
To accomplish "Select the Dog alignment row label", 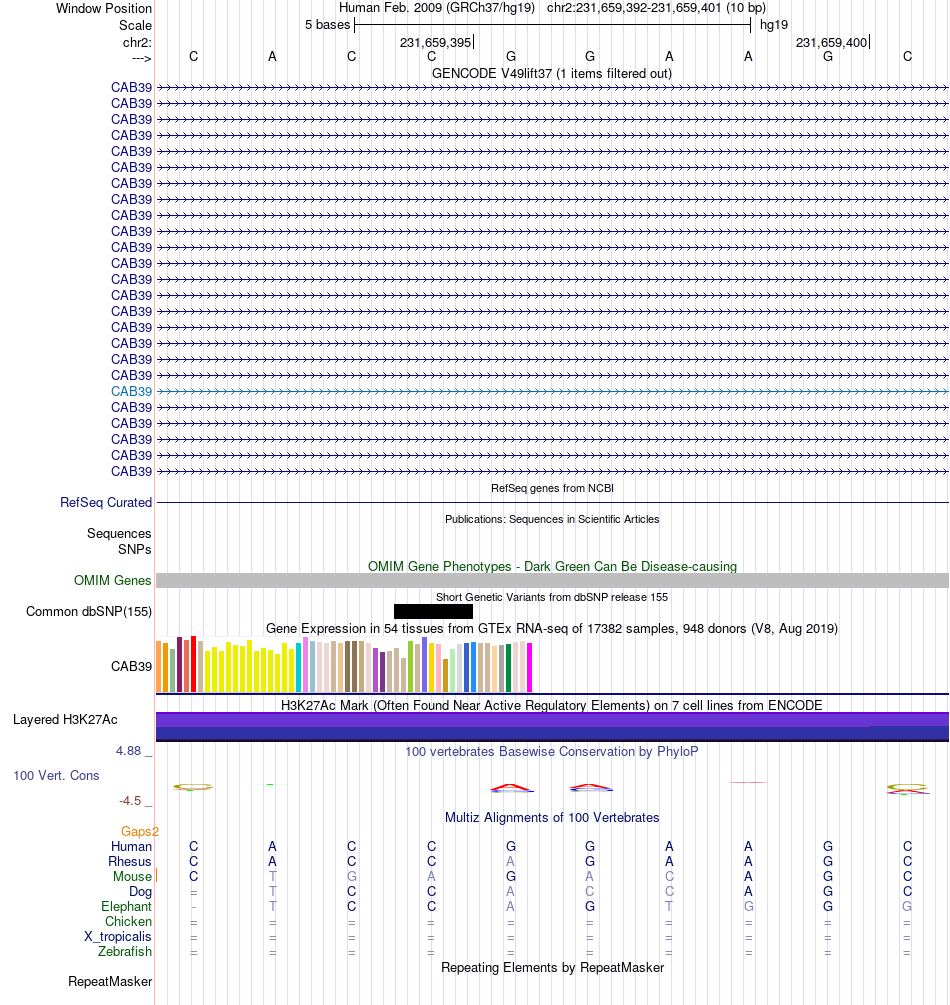I will point(140,892).
